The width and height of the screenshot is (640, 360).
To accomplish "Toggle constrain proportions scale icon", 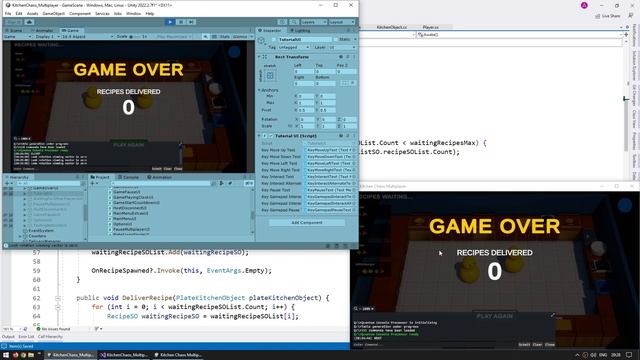I will pyautogui.click(x=290, y=126).
